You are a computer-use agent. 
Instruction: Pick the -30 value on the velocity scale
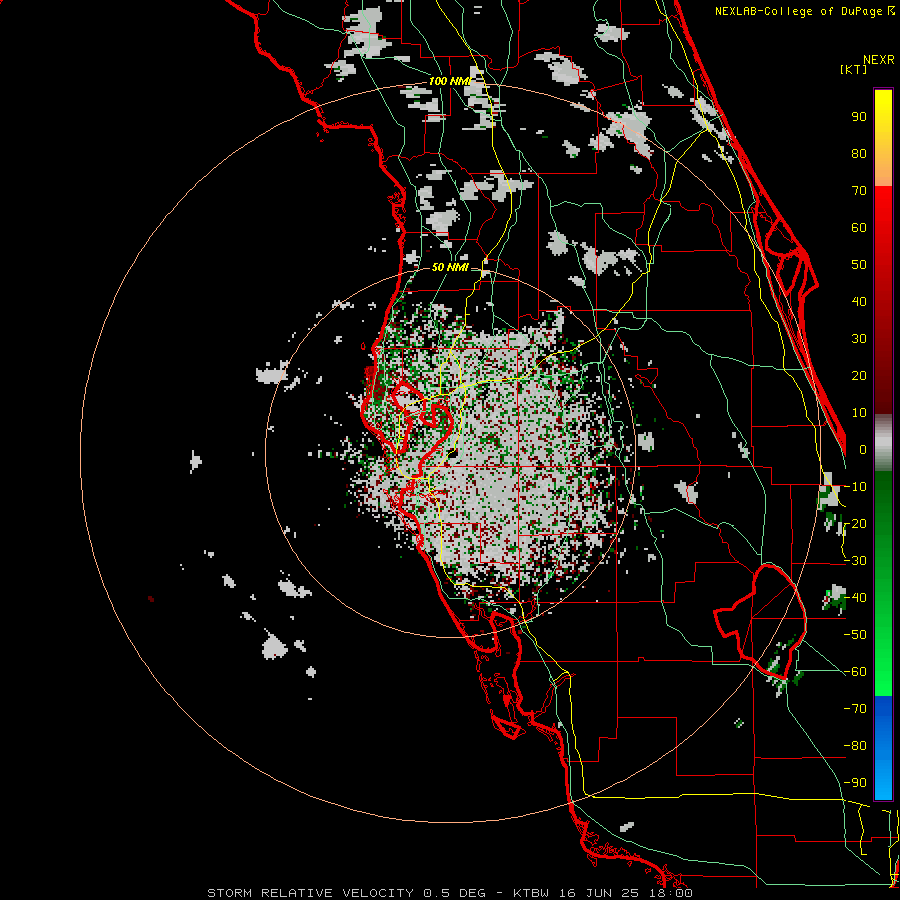[855, 561]
